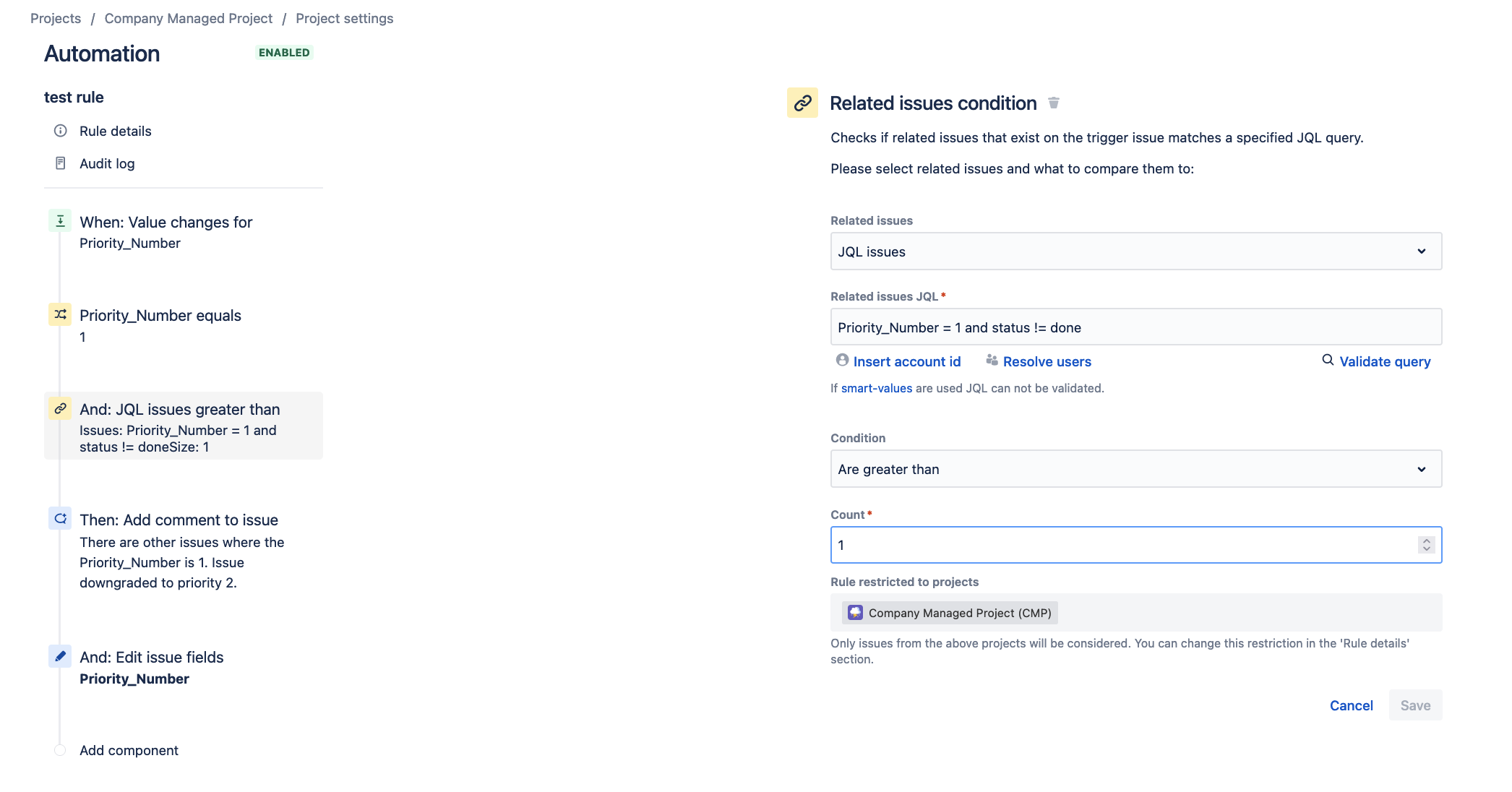The height and width of the screenshot is (792, 1512).
Task: Open Projects in the breadcrumb
Action: point(56,18)
